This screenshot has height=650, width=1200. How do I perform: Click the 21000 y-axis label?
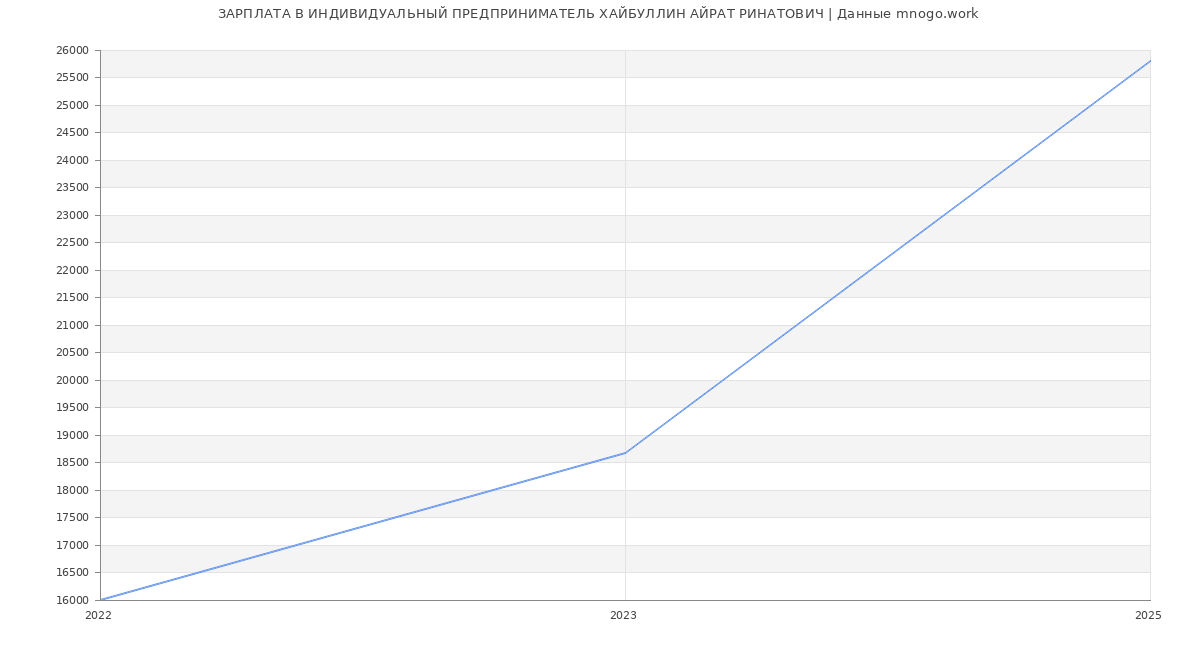(72, 326)
